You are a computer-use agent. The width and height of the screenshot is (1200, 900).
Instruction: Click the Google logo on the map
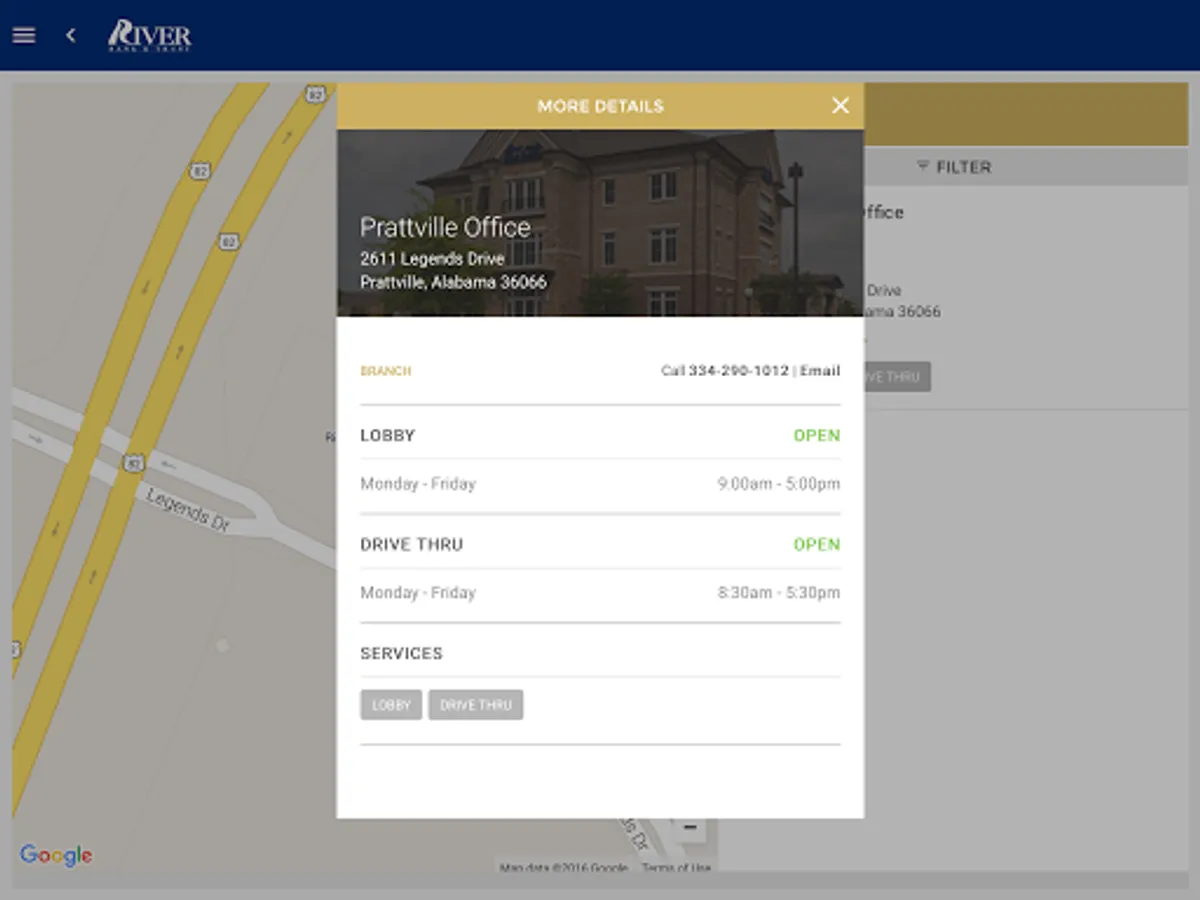(56, 856)
